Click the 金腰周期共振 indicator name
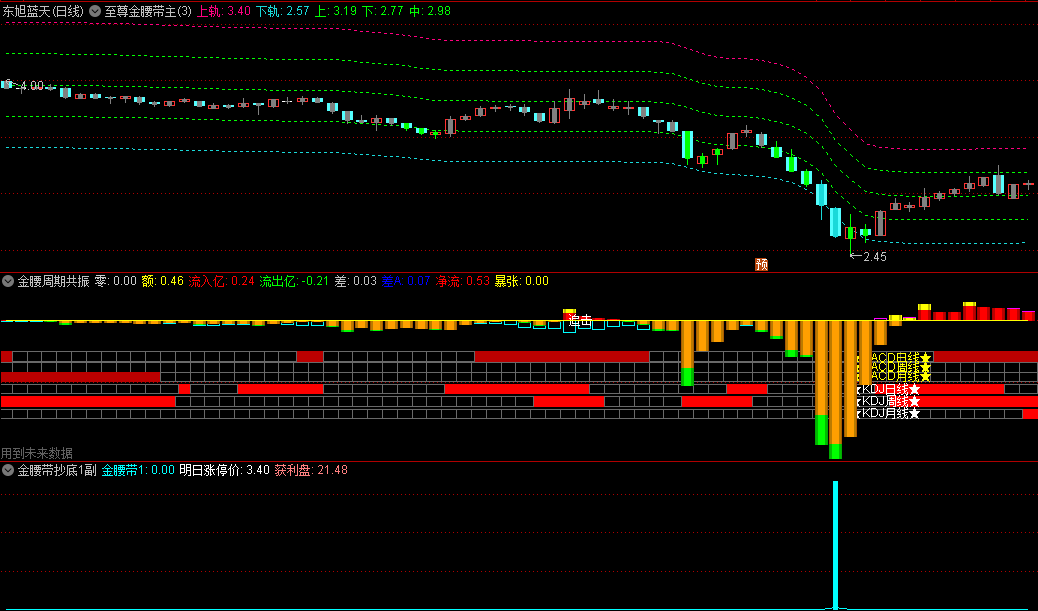The image size is (1038, 611). pos(54,281)
